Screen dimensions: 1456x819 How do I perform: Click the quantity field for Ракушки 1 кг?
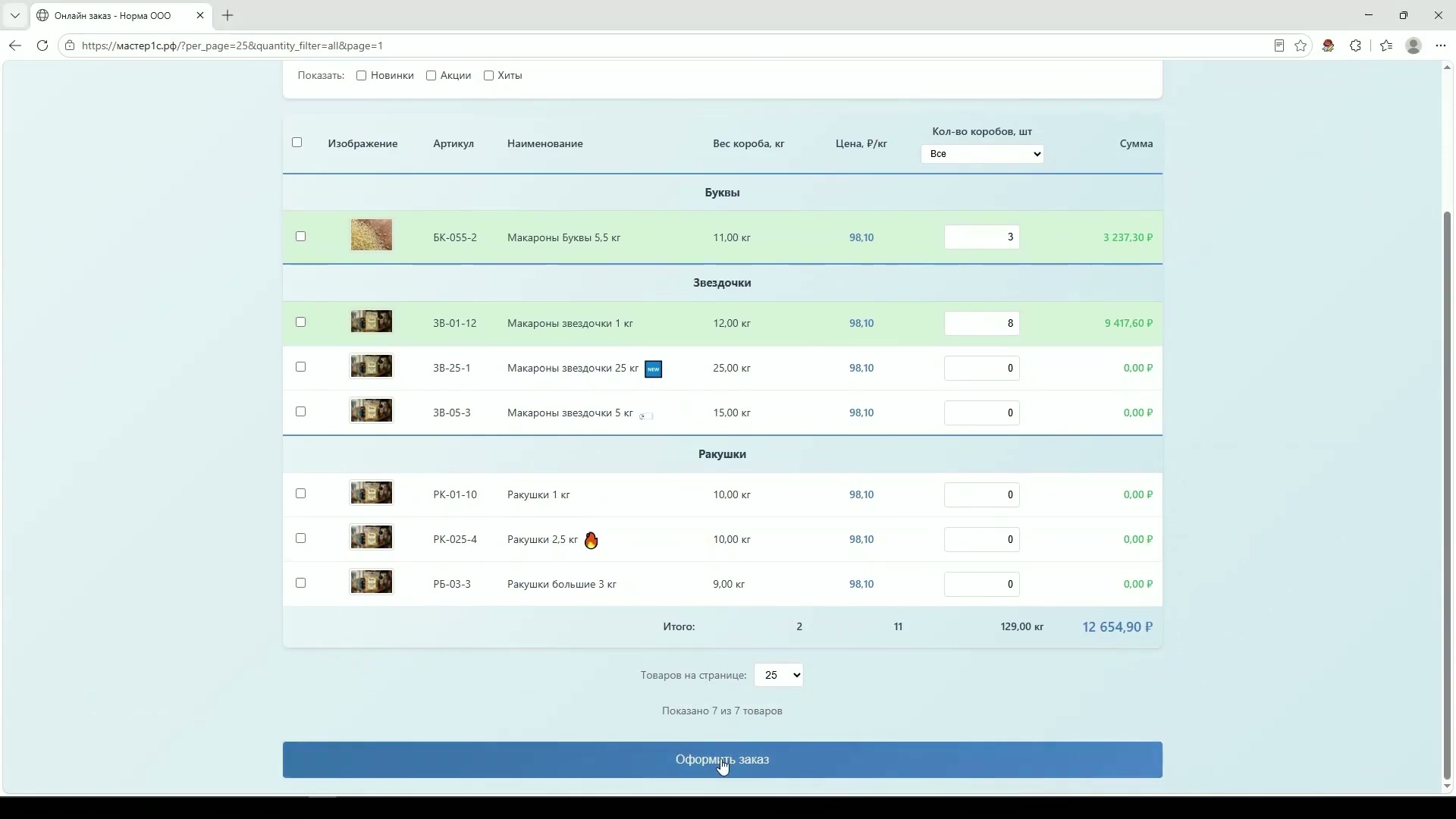pos(981,495)
